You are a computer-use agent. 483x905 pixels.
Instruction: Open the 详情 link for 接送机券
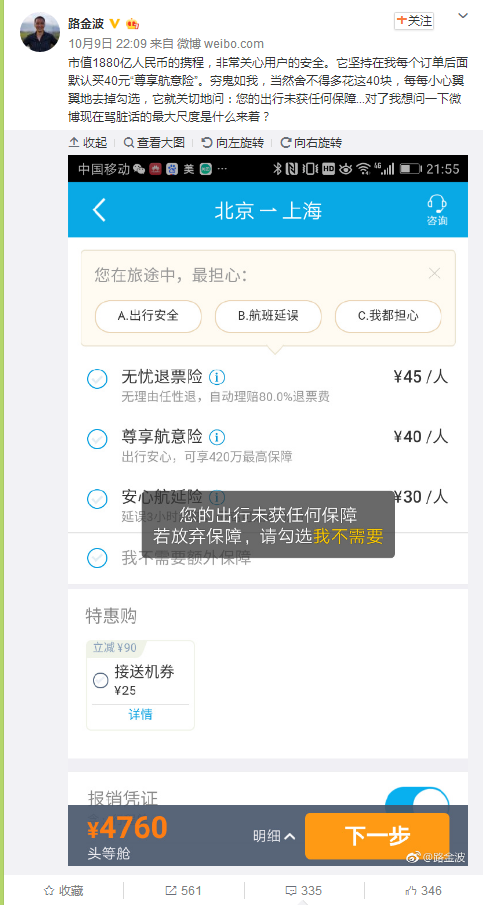(140, 715)
